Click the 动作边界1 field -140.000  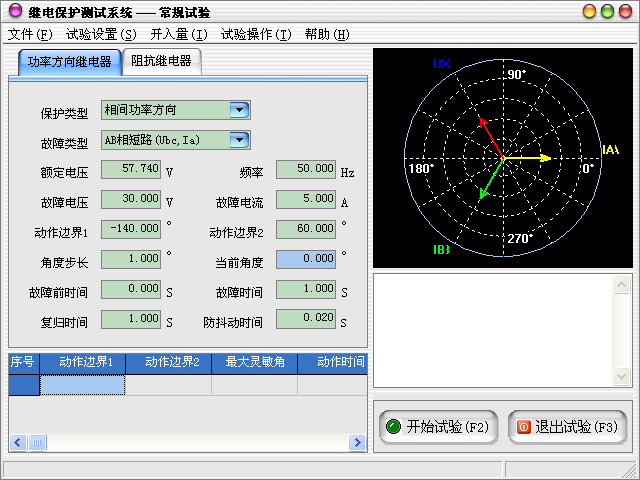pyautogui.click(x=131, y=229)
